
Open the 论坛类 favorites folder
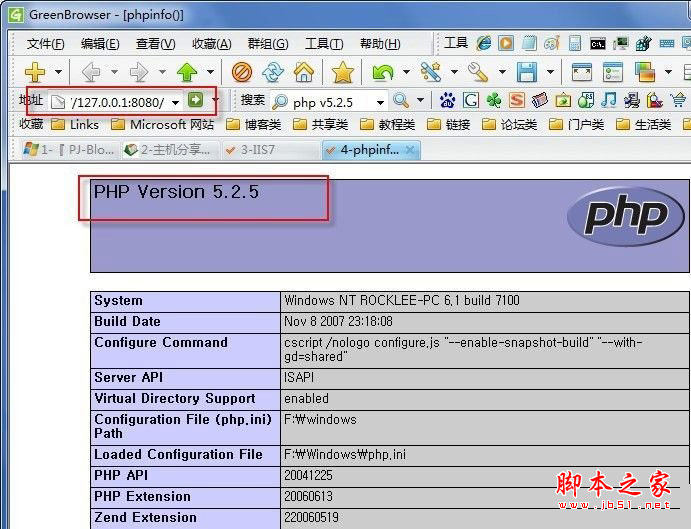(509, 125)
